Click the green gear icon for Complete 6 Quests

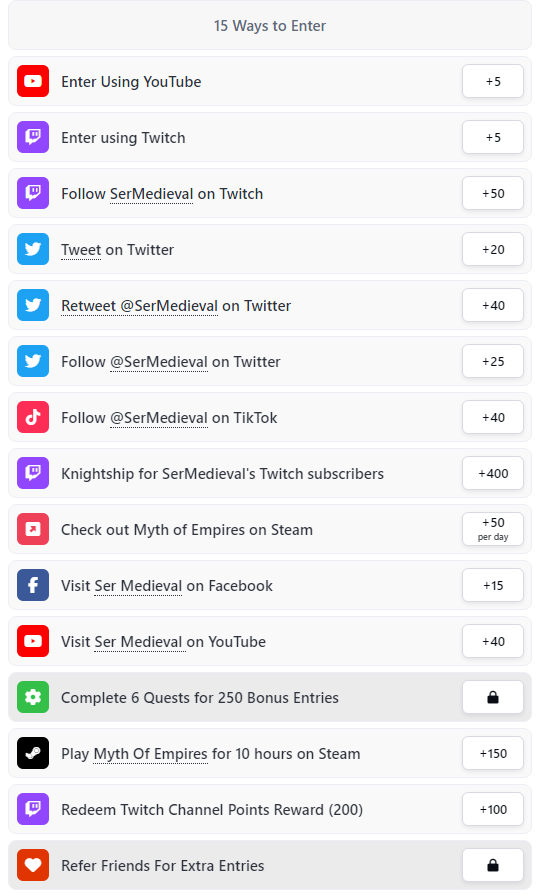click(33, 697)
